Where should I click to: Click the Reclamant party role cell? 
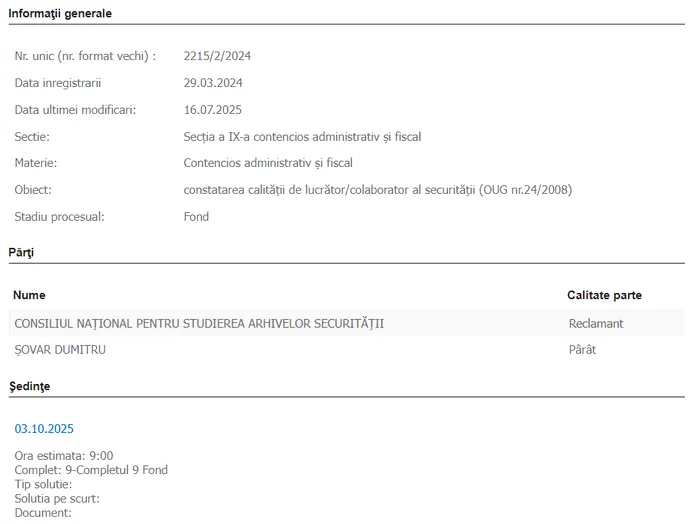(x=595, y=324)
